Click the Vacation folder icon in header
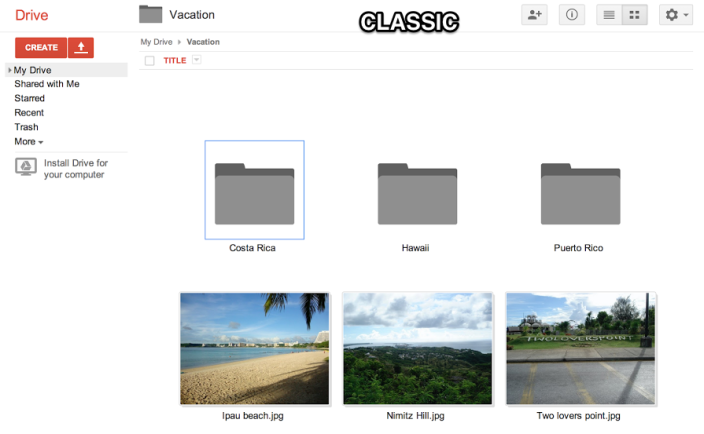704x434 pixels. click(151, 14)
